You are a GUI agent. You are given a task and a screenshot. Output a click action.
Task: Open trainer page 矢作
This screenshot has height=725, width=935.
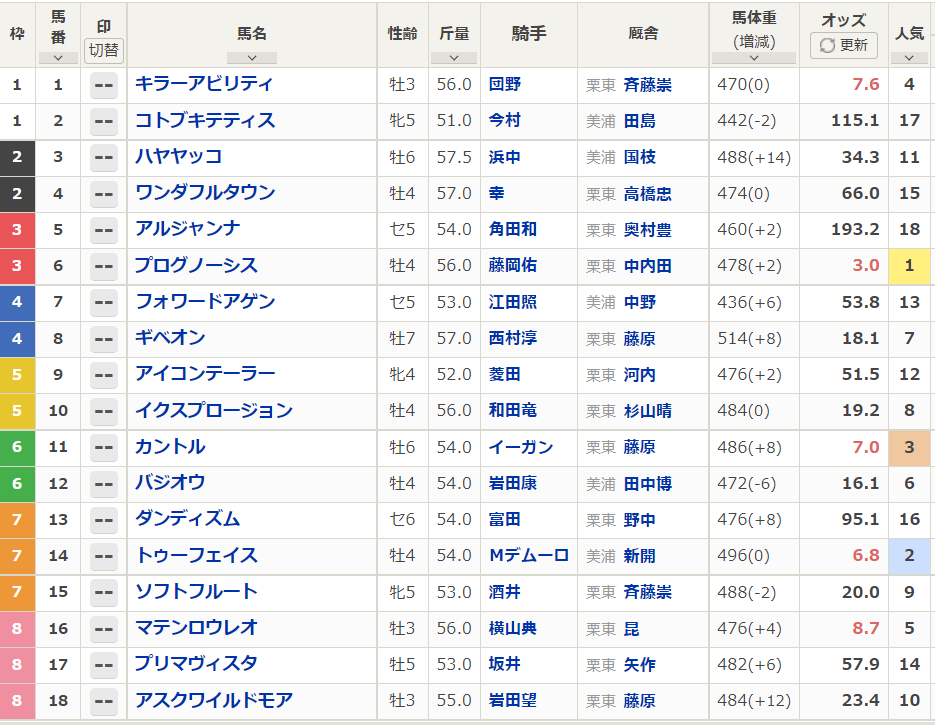click(x=640, y=665)
